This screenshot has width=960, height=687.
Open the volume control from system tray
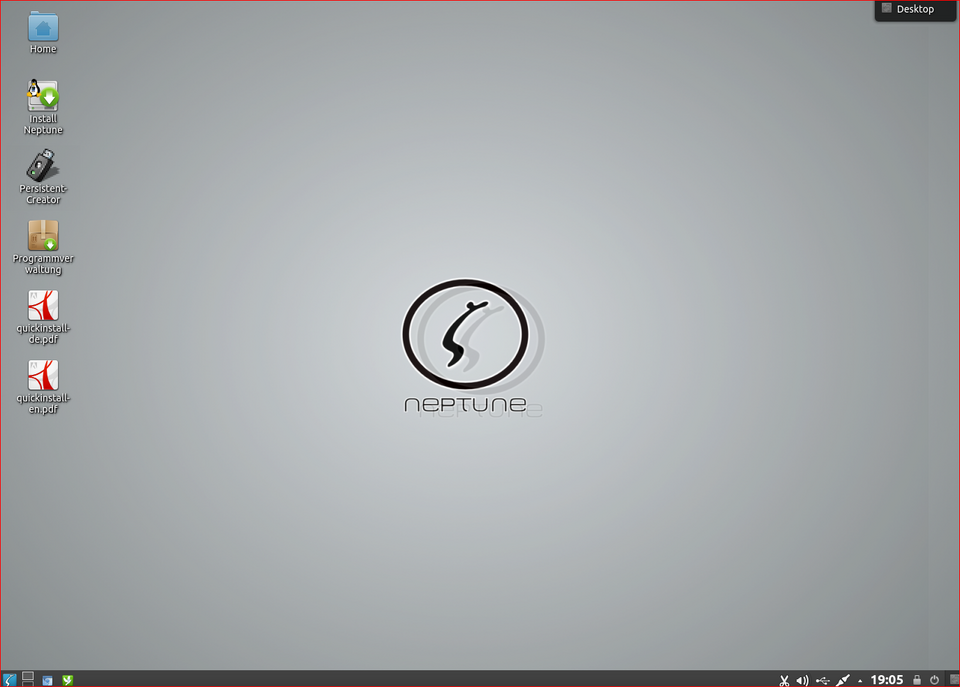pos(803,679)
